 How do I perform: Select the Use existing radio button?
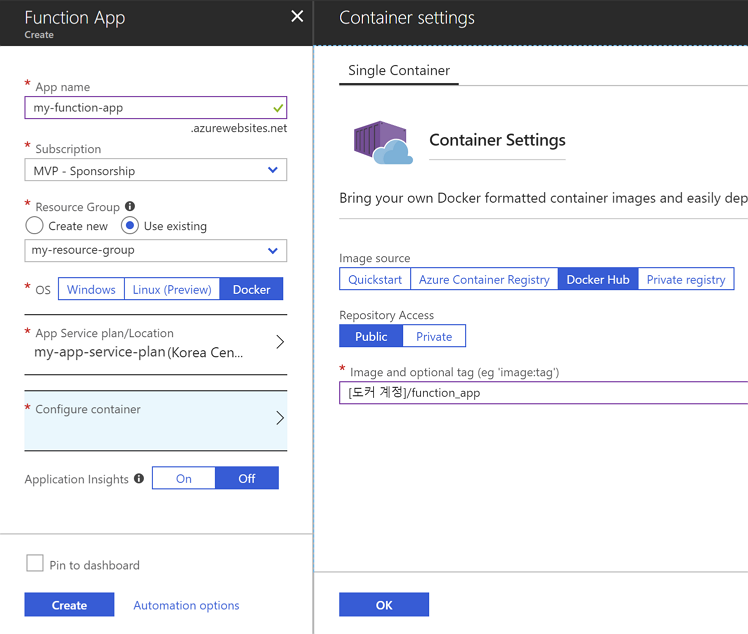[x=130, y=226]
